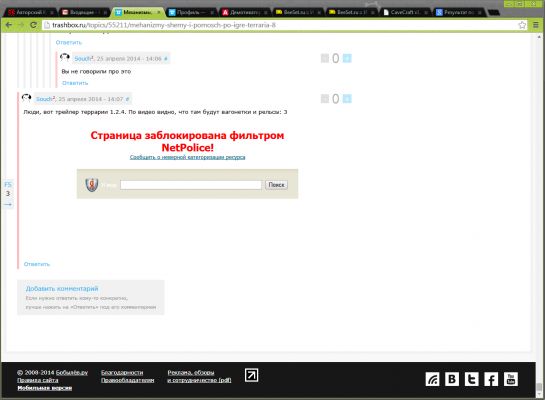Image resolution: width=545 pixels, height=400 pixels.
Task: Open YouTube footer icon
Action: point(511,379)
